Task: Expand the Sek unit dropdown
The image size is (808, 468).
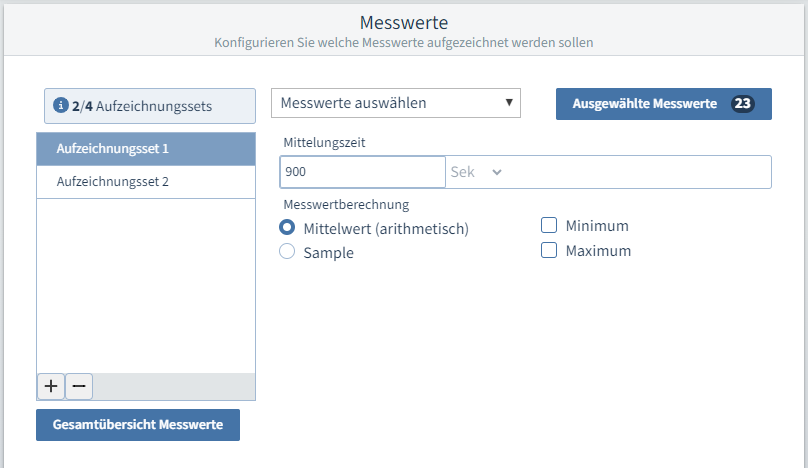Action: click(476, 172)
